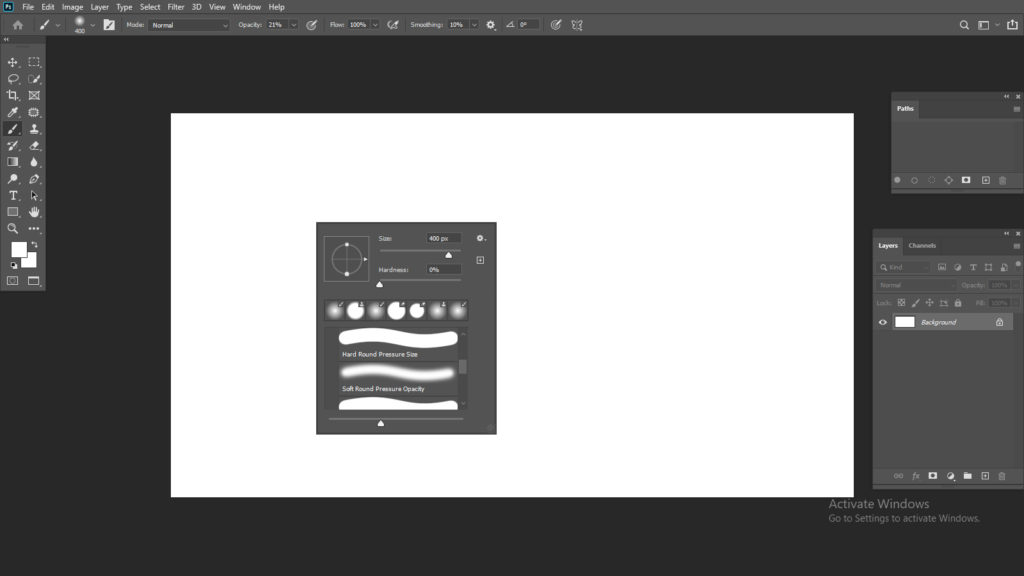Select the Gradient tool
1024x576 pixels.
point(12,162)
